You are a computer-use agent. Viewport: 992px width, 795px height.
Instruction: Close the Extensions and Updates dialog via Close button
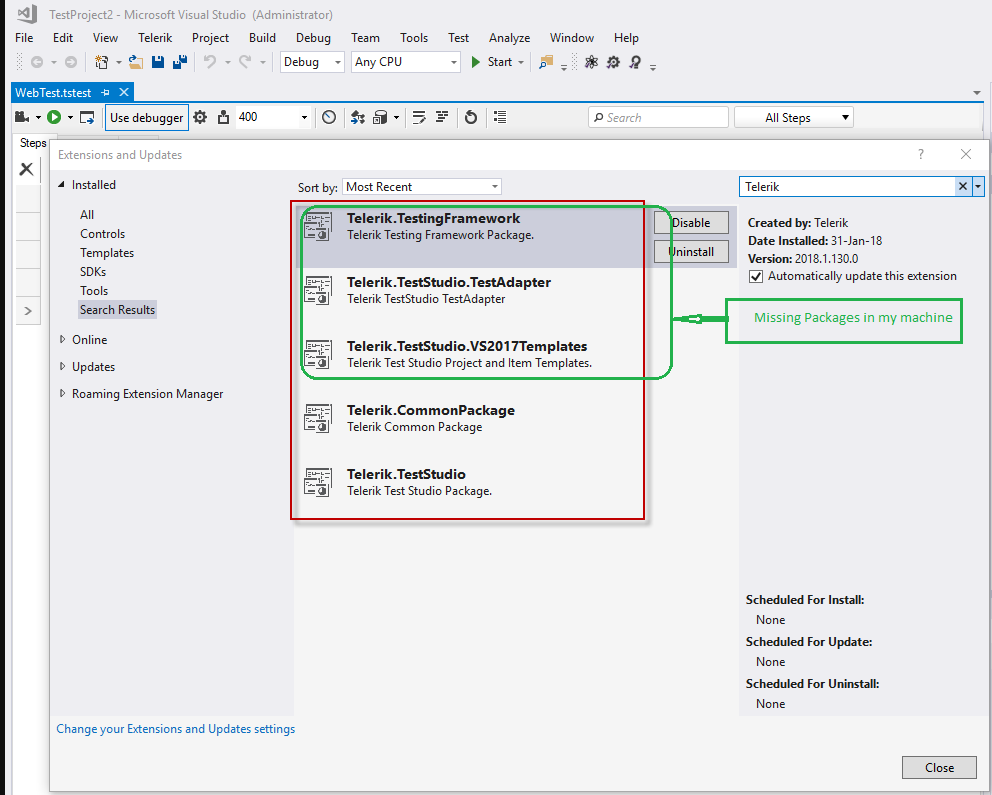[x=939, y=768]
